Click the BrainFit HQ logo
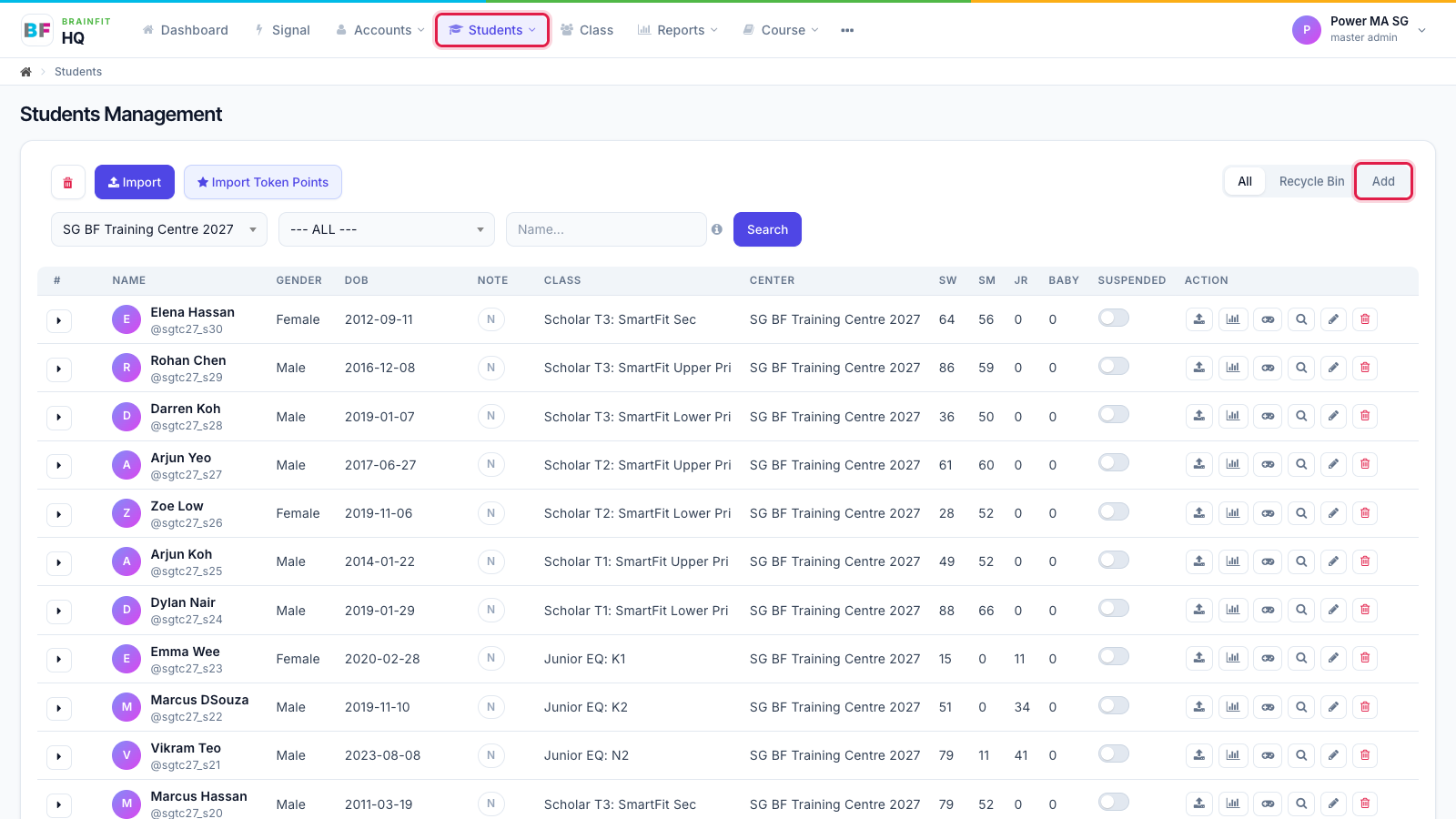This screenshot has width=1456, height=819. point(66,30)
